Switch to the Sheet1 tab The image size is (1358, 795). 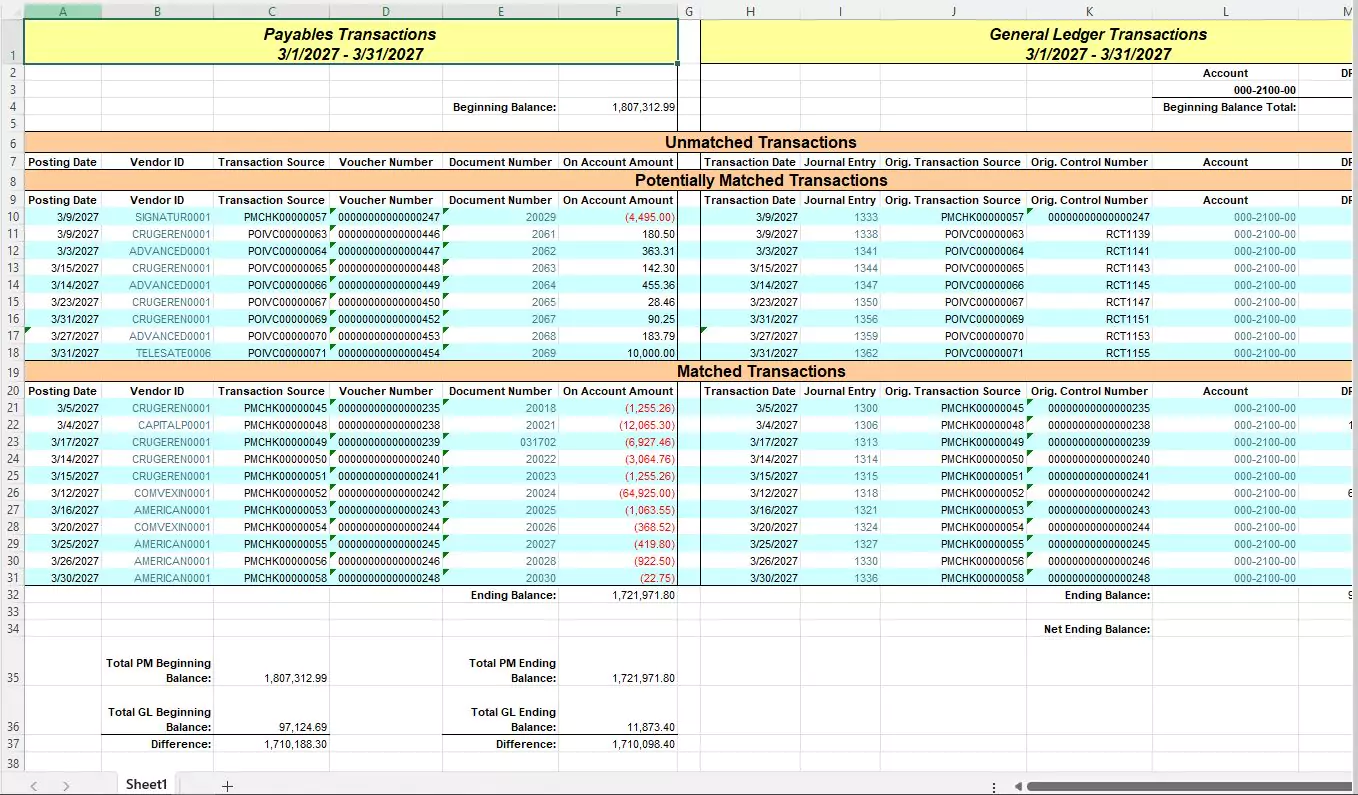[x=146, y=784]
